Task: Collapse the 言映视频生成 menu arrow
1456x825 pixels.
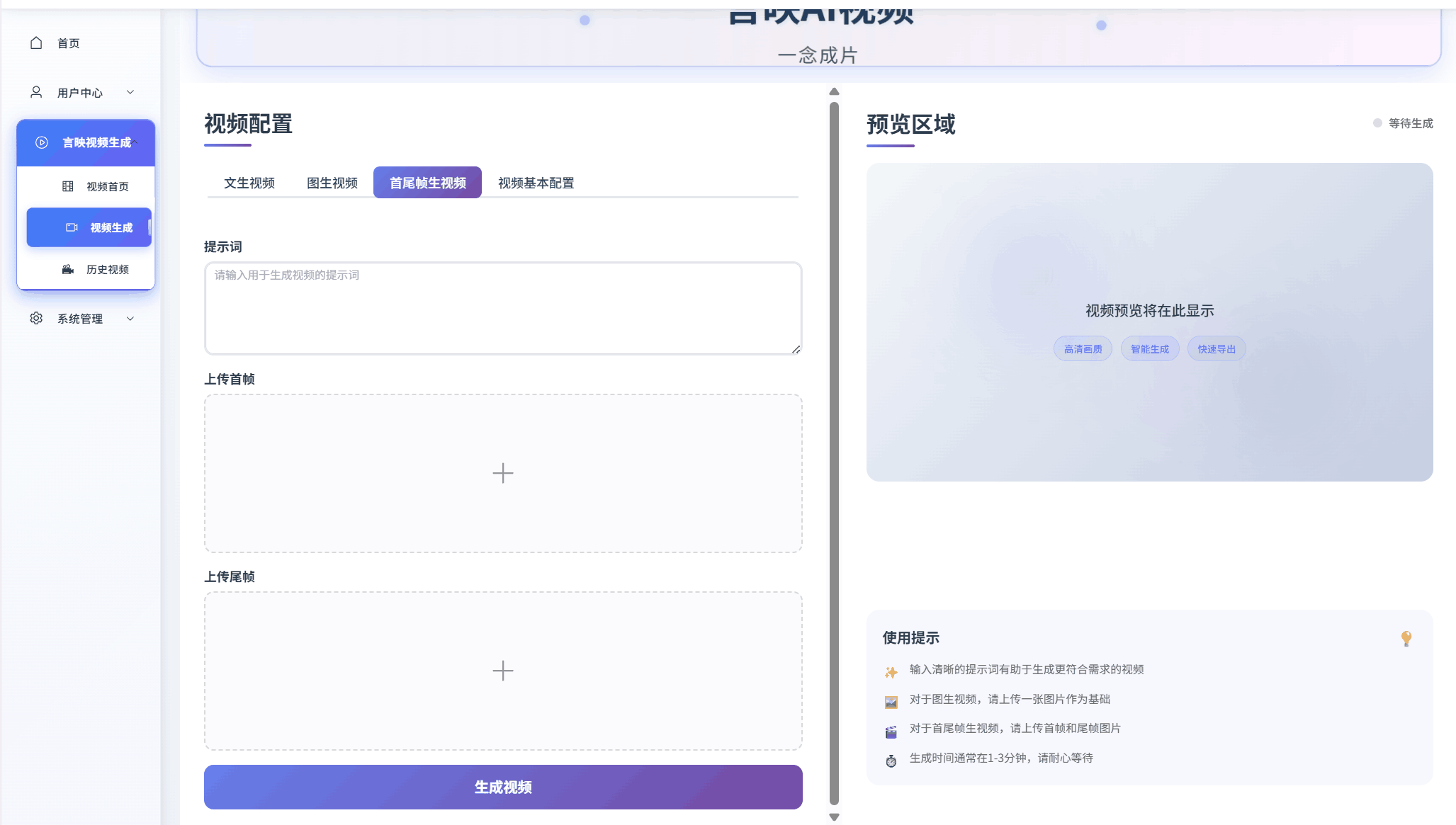Action: point(135,142)
